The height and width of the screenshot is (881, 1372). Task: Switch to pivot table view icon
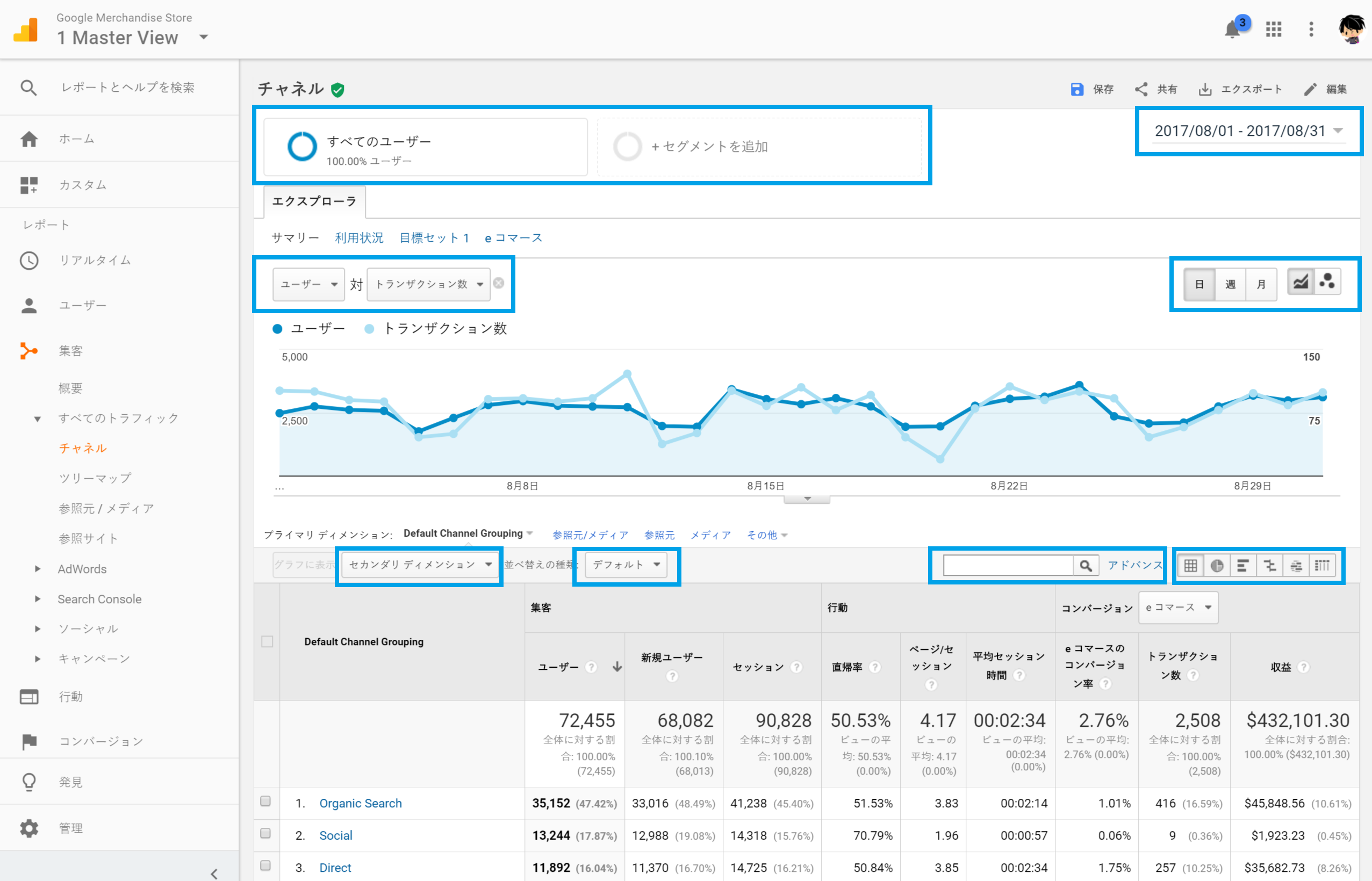pyautogui.click(x=1322, y=566)
